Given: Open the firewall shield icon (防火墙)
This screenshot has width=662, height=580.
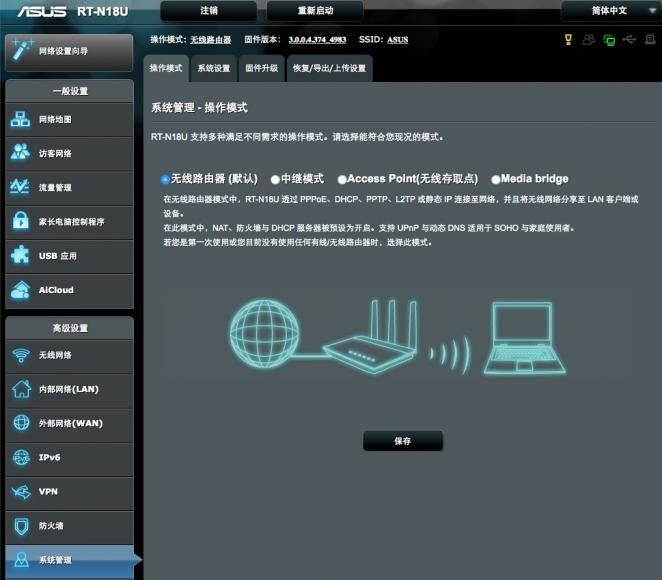Looking at the screenshot, I should (x=21, y=526).
